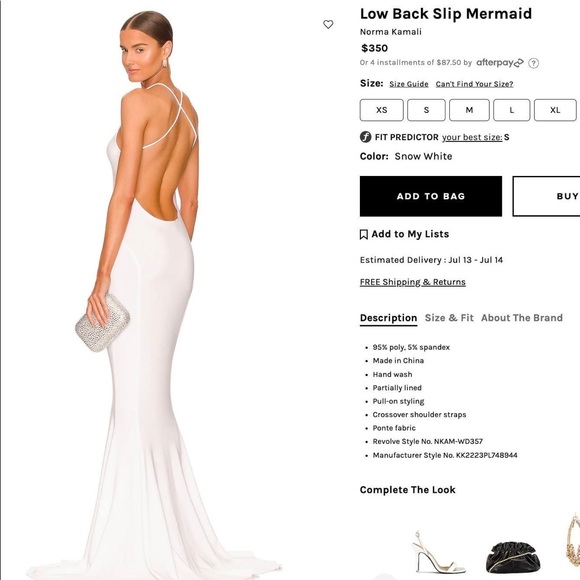Viewport: 580px width, 580px height.
Task: Click the Buy now button
Action: click(x=546, y=196)
